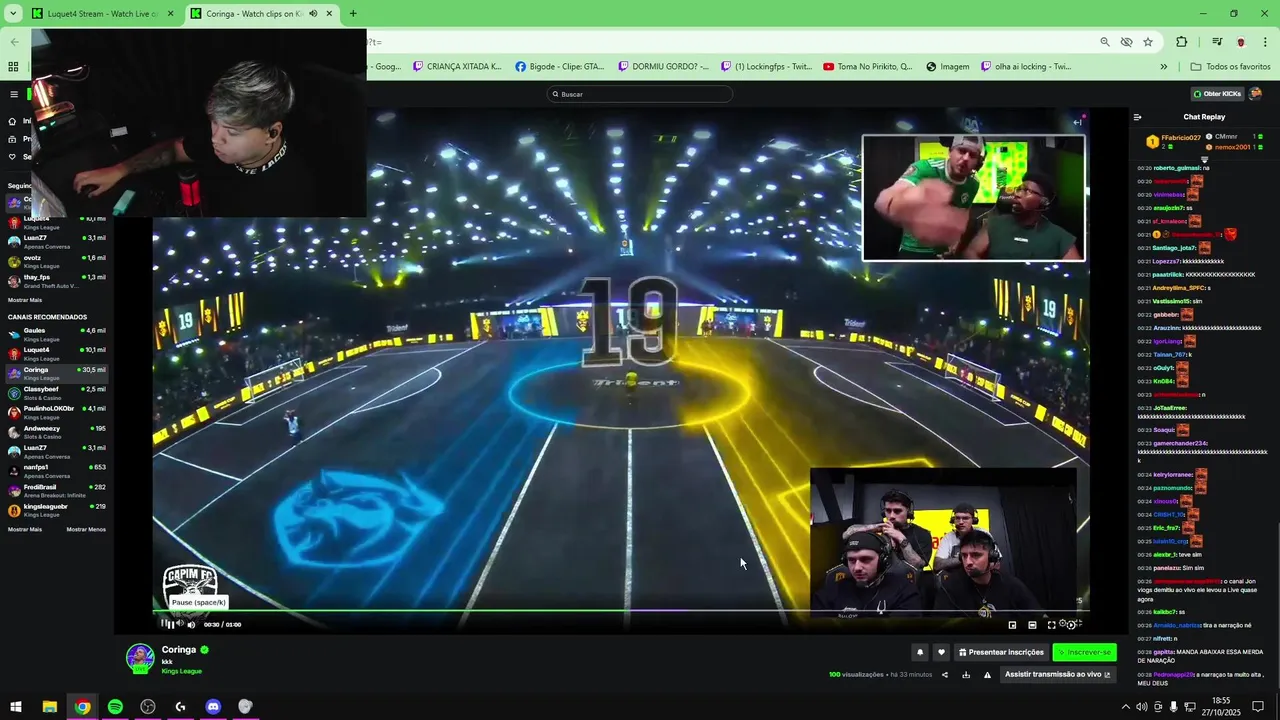The image size is (1280, 720).
Task: Open Todos os favoritos folder
Action: 1230,67
